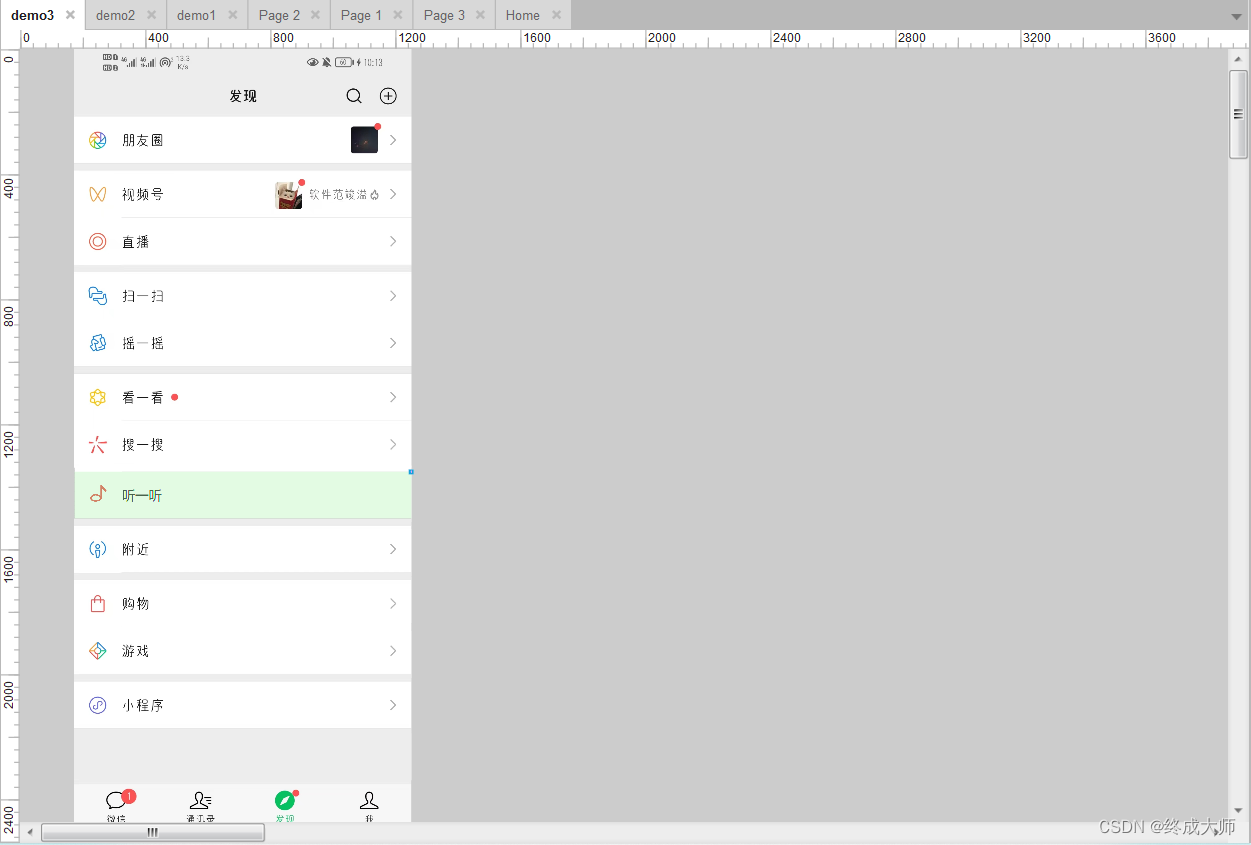Close the Home tab
The image size is (1251, 845).
point(557,15)
